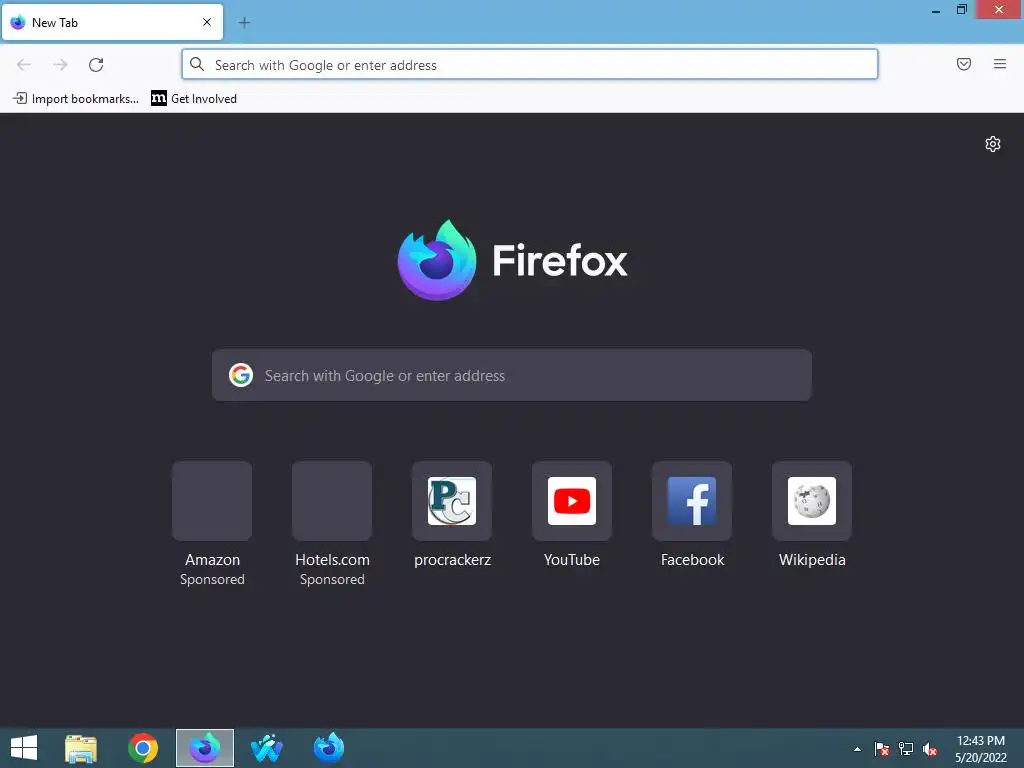Click the Action Center flag icon
The image size is (1024, 768).
[882, 749]
